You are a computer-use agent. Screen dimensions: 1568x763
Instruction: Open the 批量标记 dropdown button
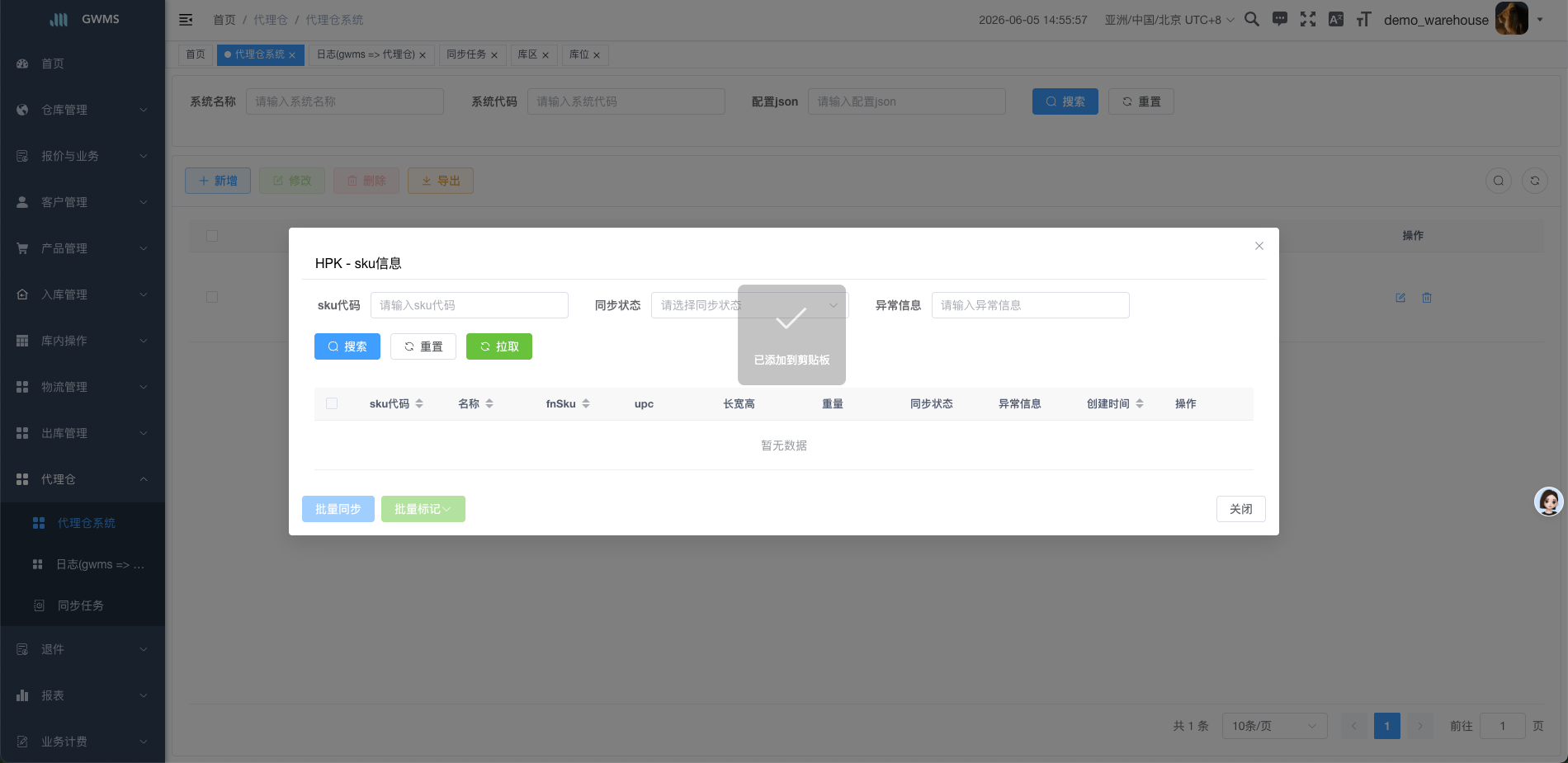pos(423,509)
